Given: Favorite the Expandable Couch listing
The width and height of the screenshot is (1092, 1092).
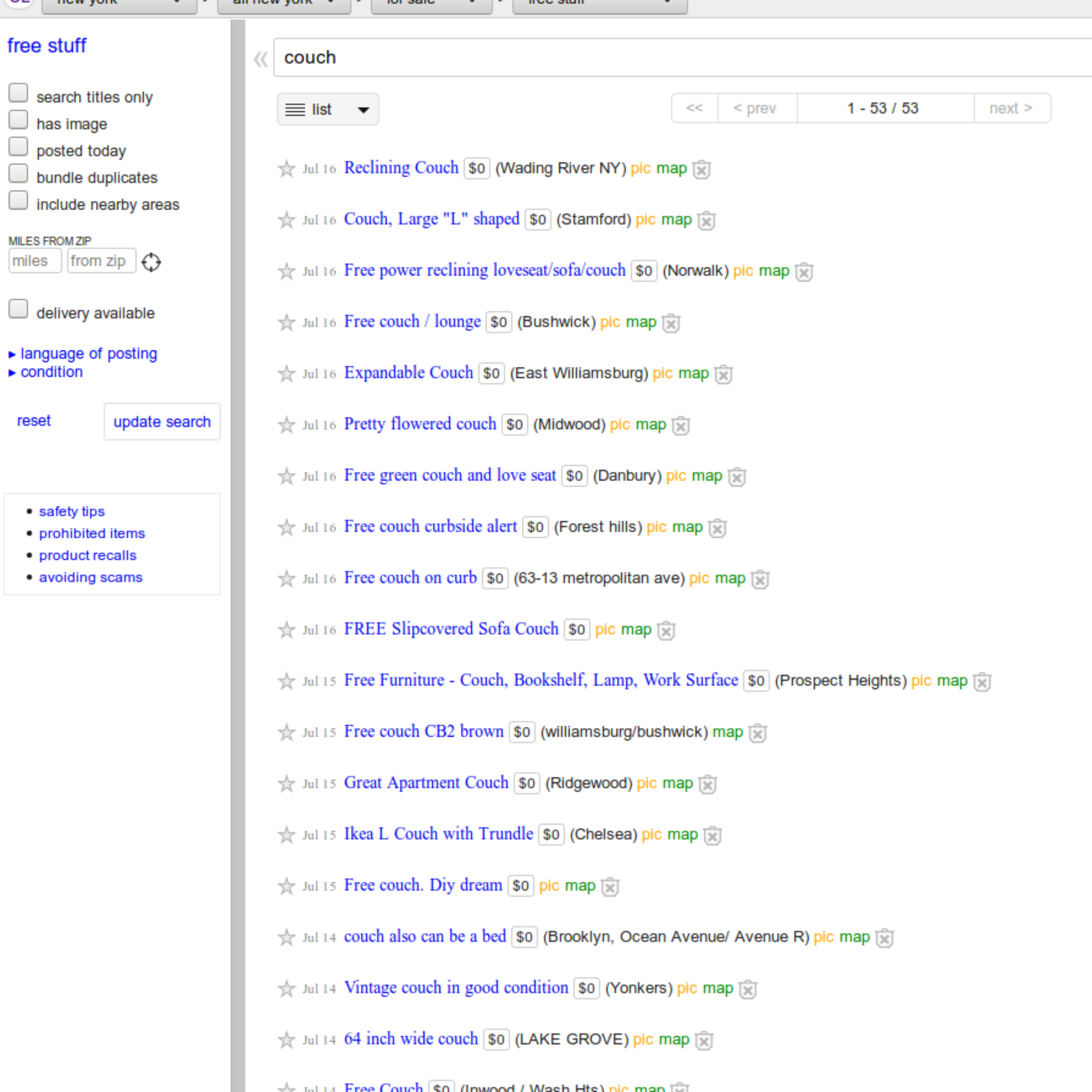Looking at the screenshot, I should (287, 373).
